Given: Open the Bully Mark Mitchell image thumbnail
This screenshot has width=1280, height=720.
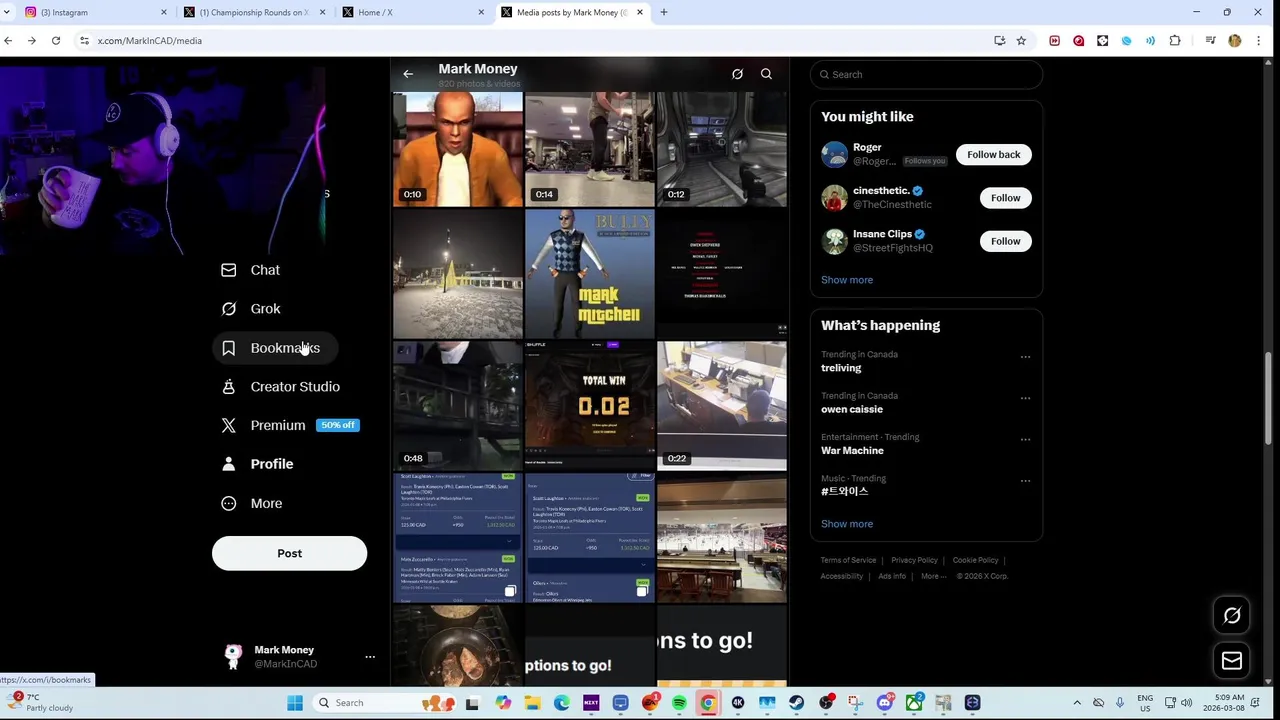Looking at the screenshot, I should point(590,273).
